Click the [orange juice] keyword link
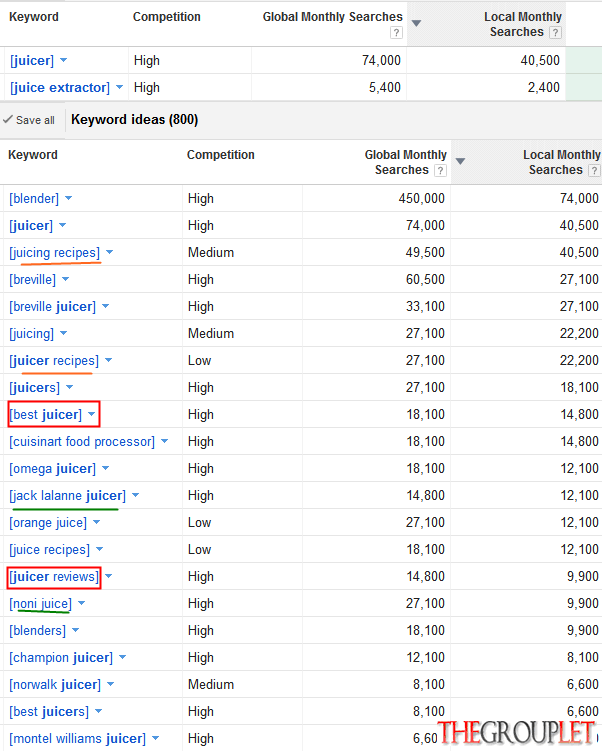602x751 pixels. (48, 523)
